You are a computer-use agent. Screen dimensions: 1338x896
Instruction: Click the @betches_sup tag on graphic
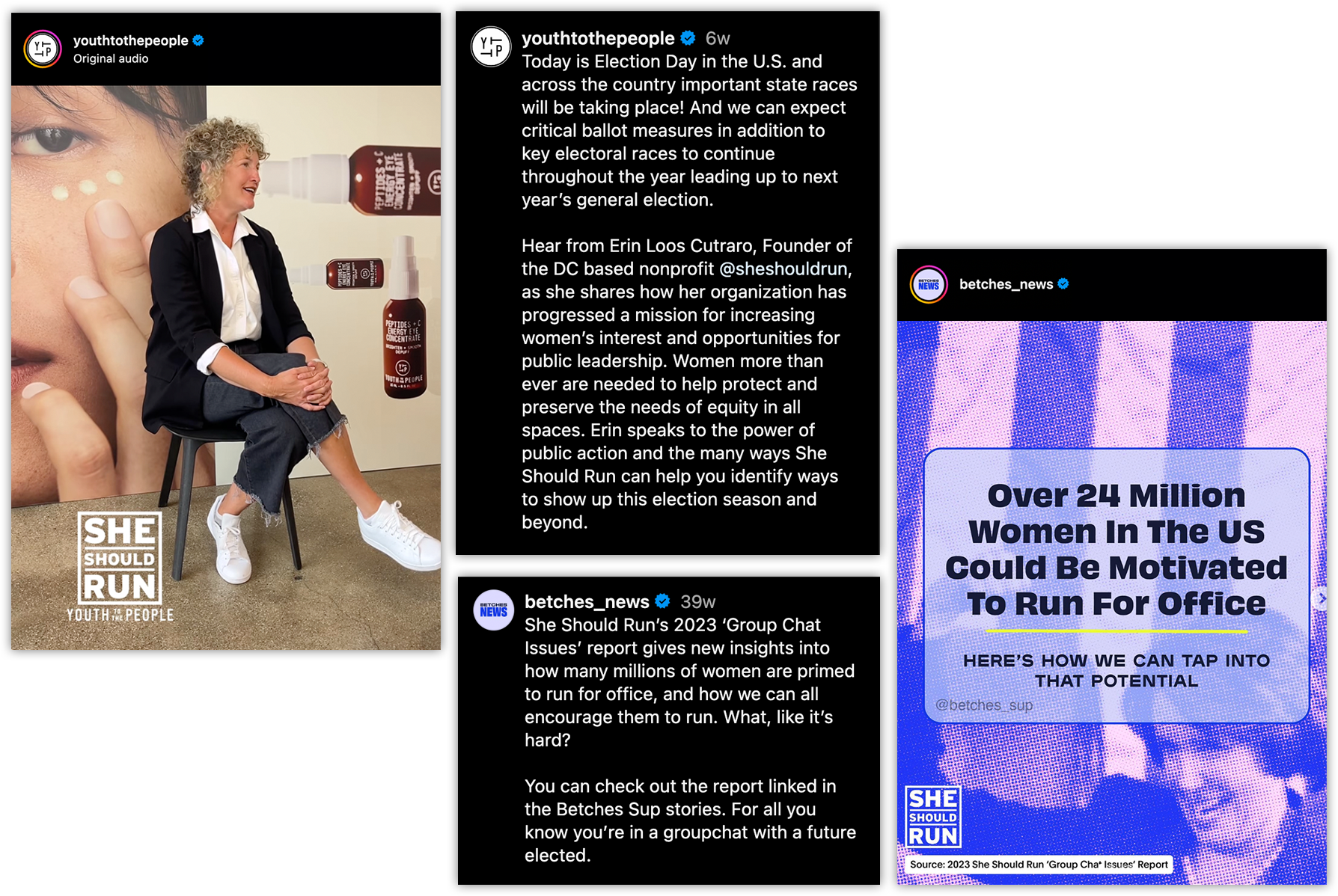[x=983, y=705]
